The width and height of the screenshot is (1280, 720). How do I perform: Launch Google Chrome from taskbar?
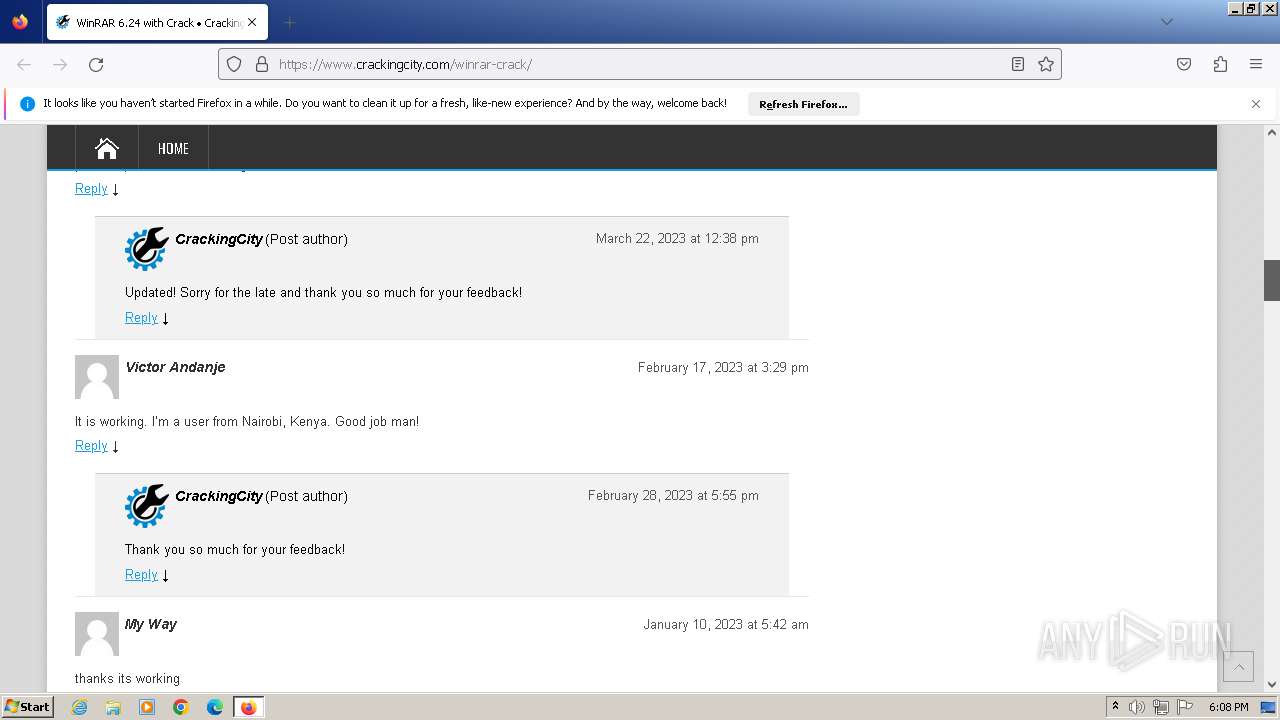181,707
